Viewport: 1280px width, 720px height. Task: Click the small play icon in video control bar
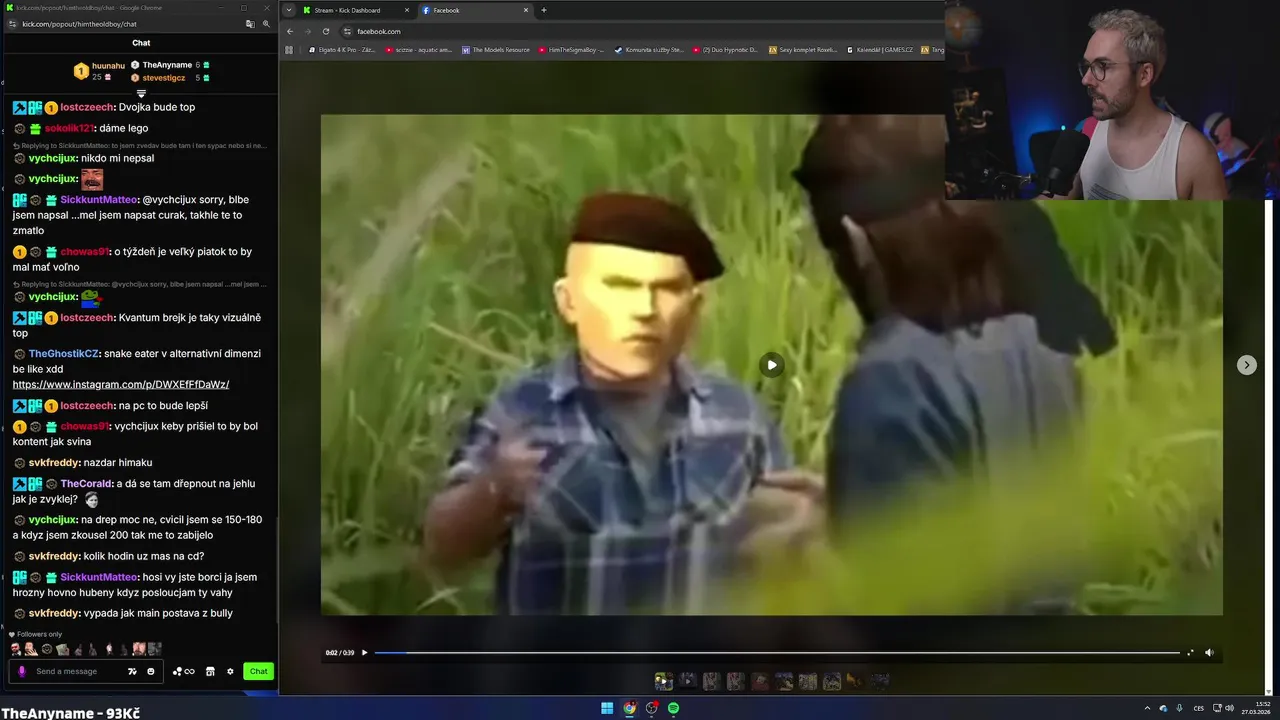[364, 653]
